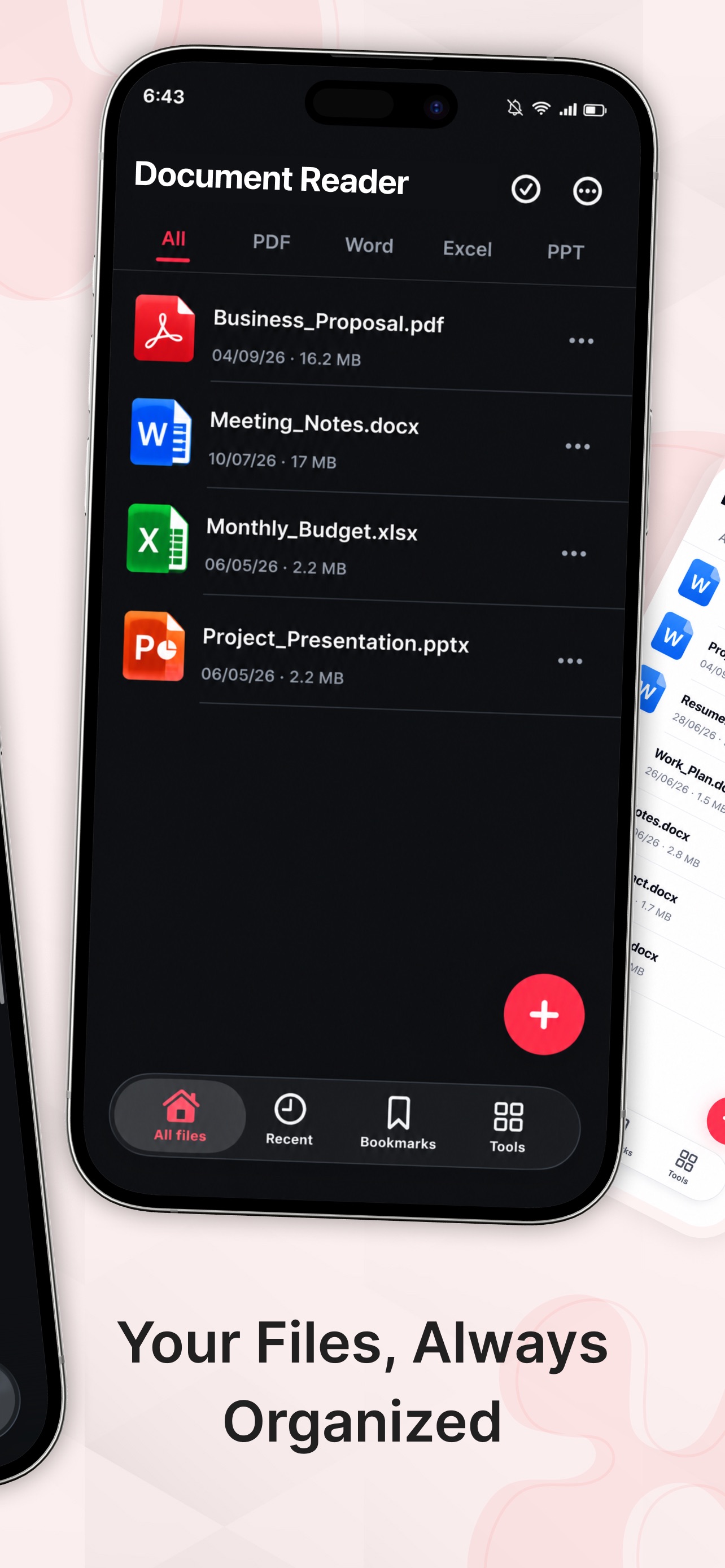
Task: Switch to the Excel tab
Action: (468, 248)
